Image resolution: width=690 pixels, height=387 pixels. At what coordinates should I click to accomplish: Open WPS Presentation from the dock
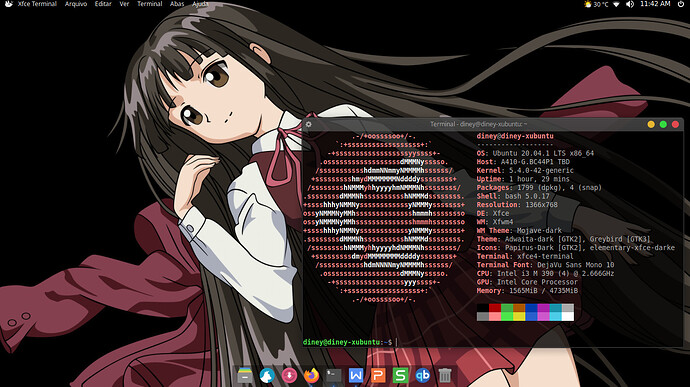coord(378,375)
